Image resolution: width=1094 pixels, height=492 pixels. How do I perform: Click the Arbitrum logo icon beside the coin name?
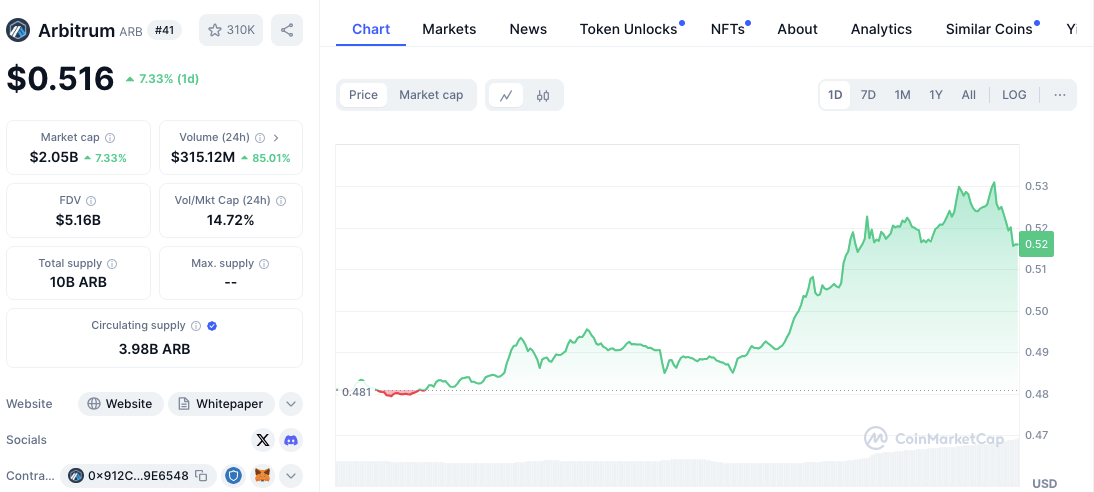pos(18,30)
